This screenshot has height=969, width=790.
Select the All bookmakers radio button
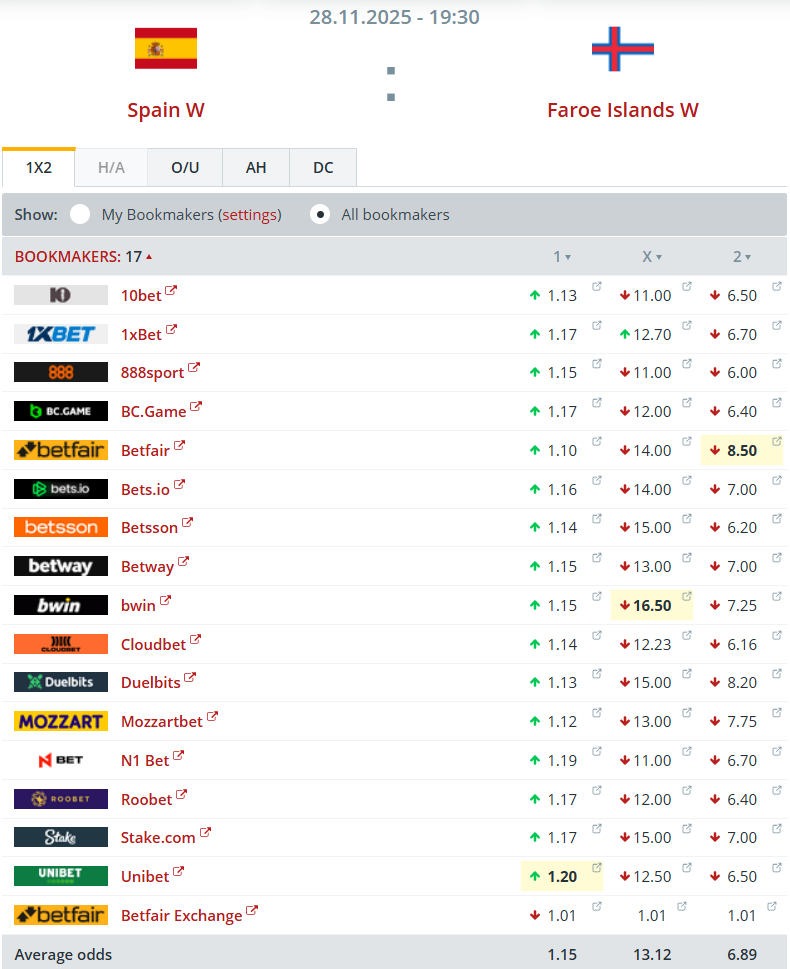pyautogui.click(x=320, y=214)
